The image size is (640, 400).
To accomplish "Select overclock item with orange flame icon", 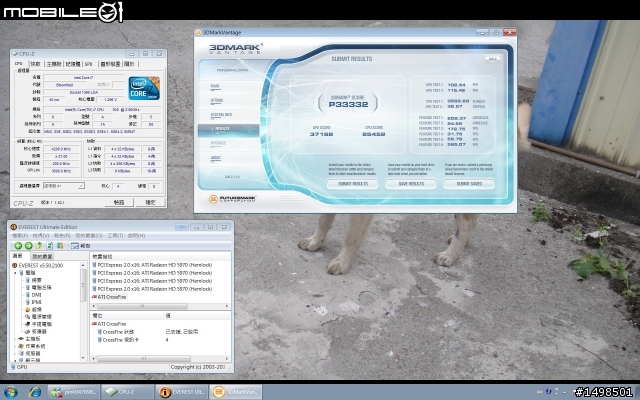I will tap(33, 309).
